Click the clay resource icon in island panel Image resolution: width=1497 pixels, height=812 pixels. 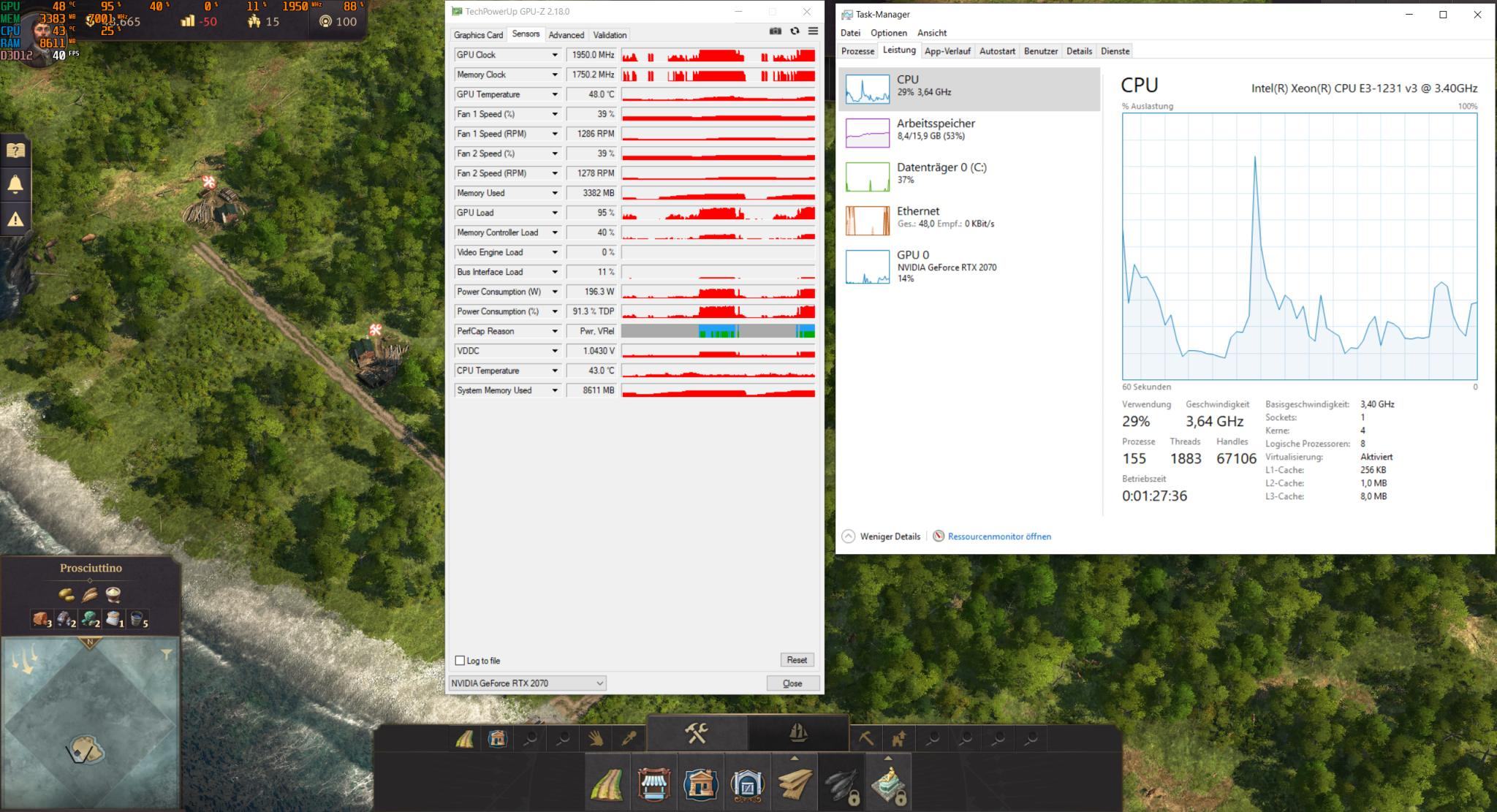tap(42, 620)
